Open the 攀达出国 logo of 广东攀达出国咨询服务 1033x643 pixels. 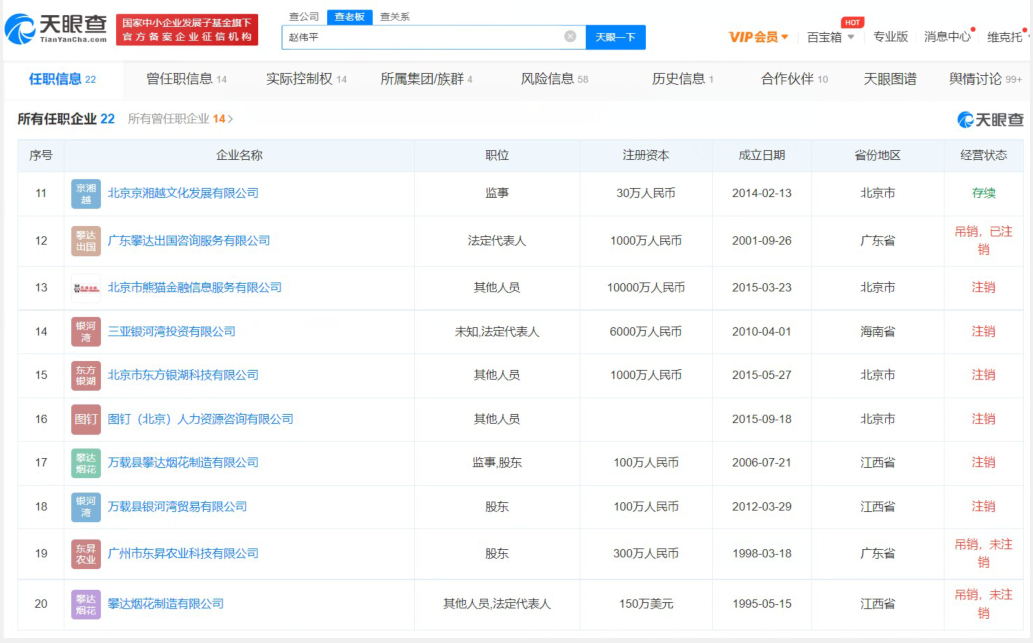[86, 241]
